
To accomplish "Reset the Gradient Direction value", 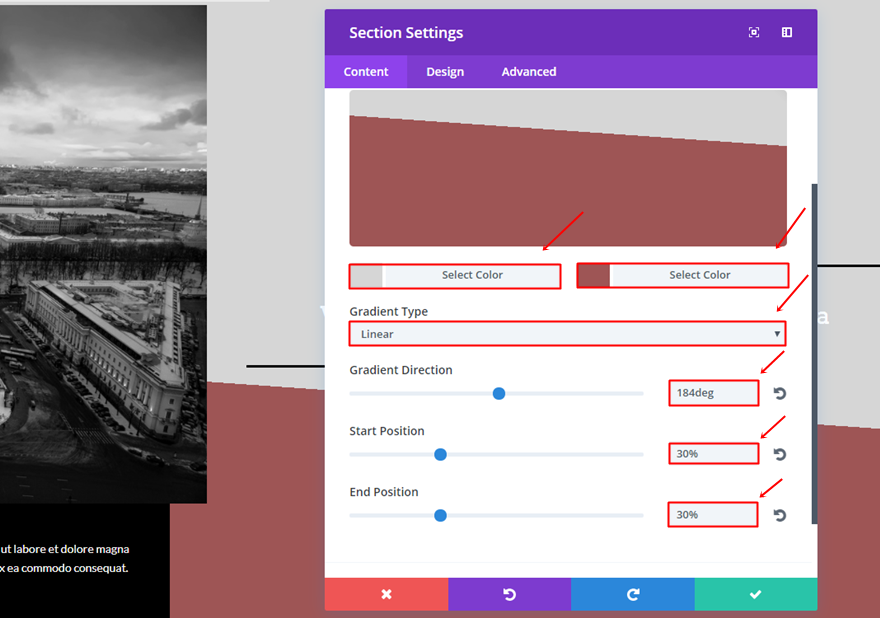I will point(780,394).
